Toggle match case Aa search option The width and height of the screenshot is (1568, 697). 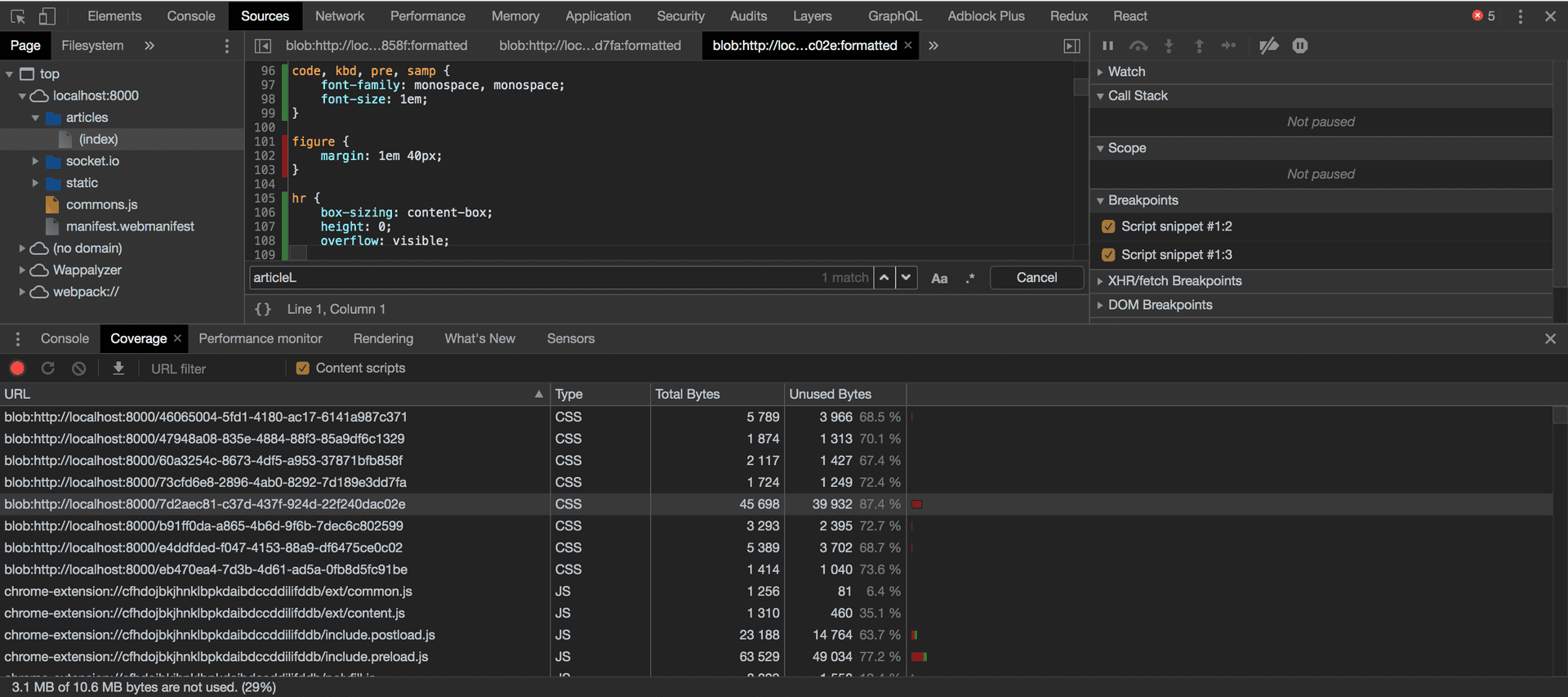939,279
